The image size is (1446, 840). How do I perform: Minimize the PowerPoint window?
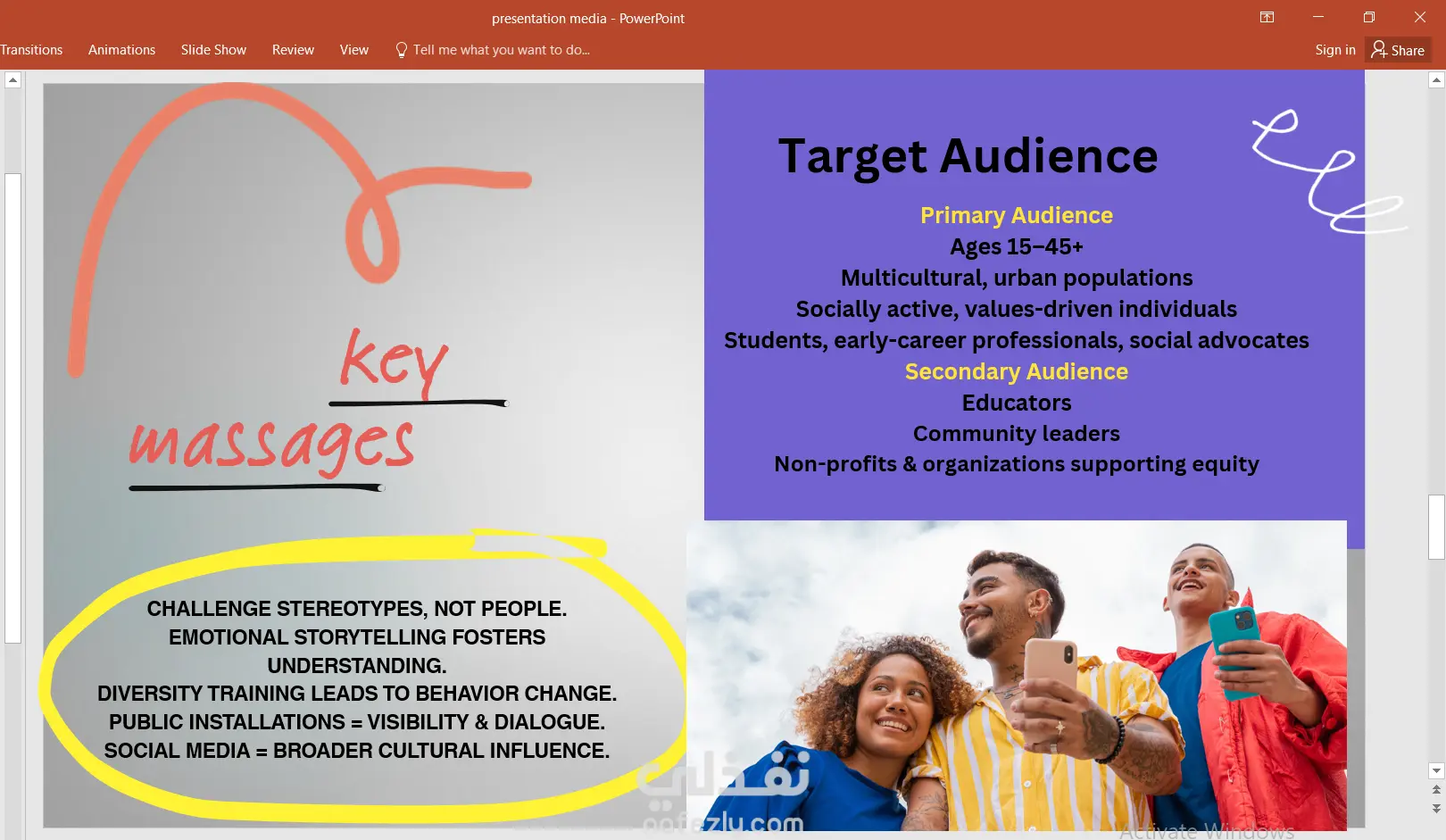(x=1318, y=17)
